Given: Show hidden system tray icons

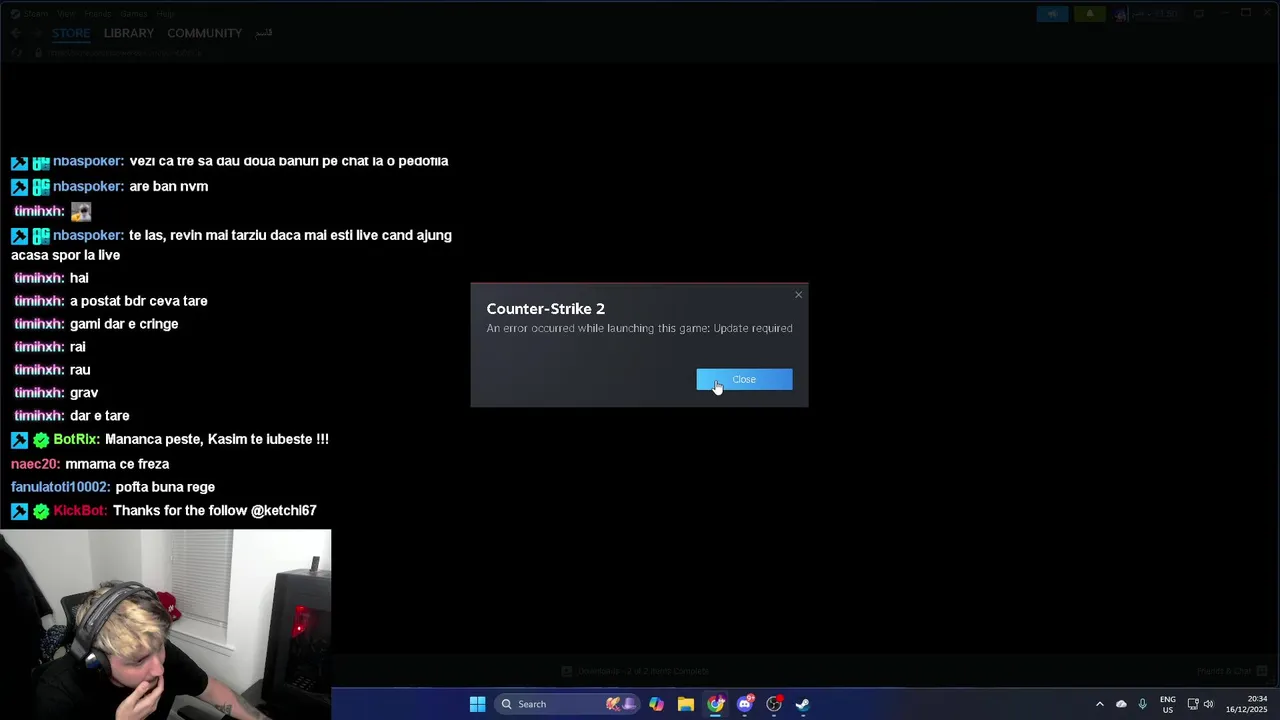Looking at the screenshot, I should [x=1099, y=704].
